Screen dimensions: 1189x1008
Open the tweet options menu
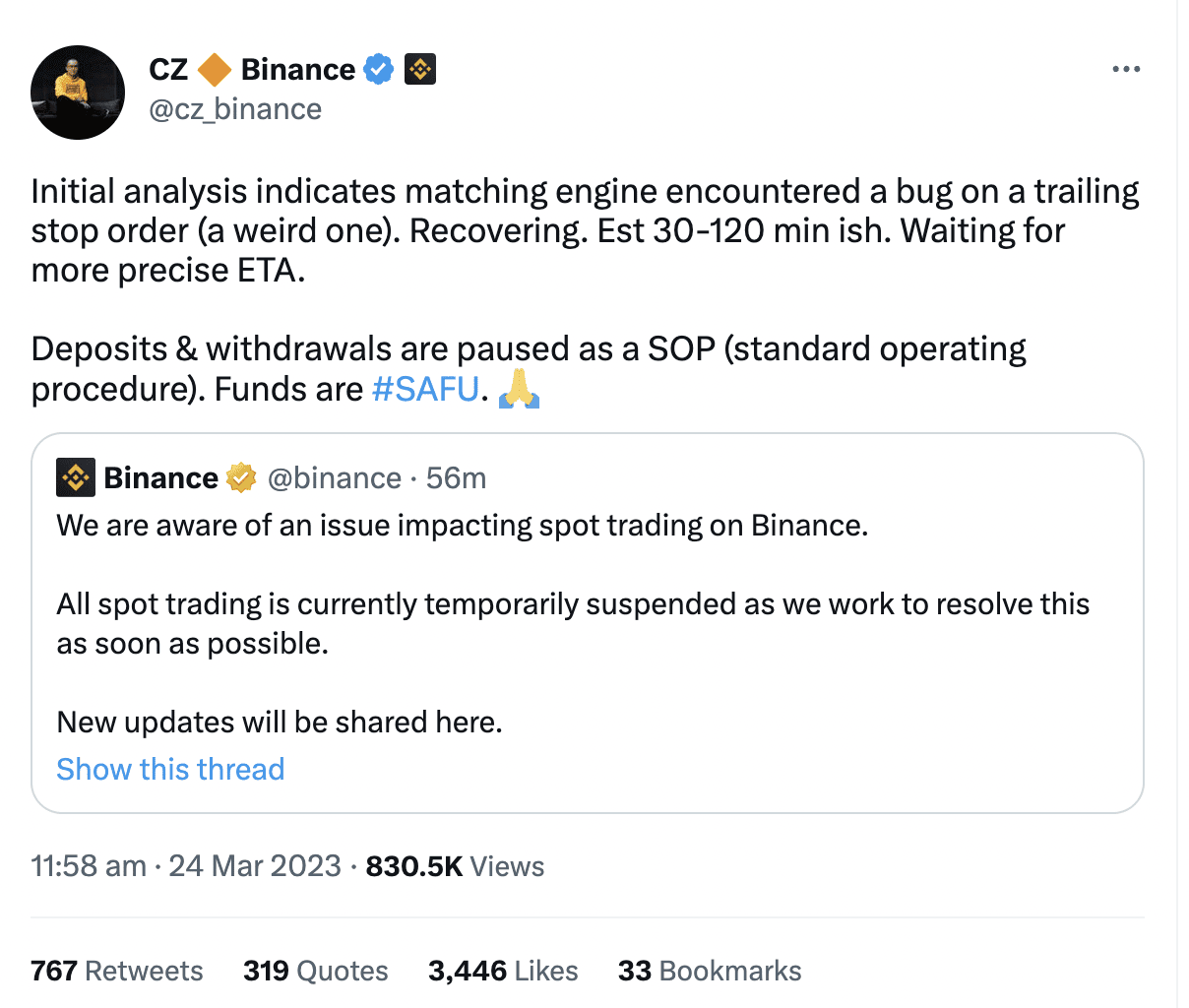(1126, 68)
